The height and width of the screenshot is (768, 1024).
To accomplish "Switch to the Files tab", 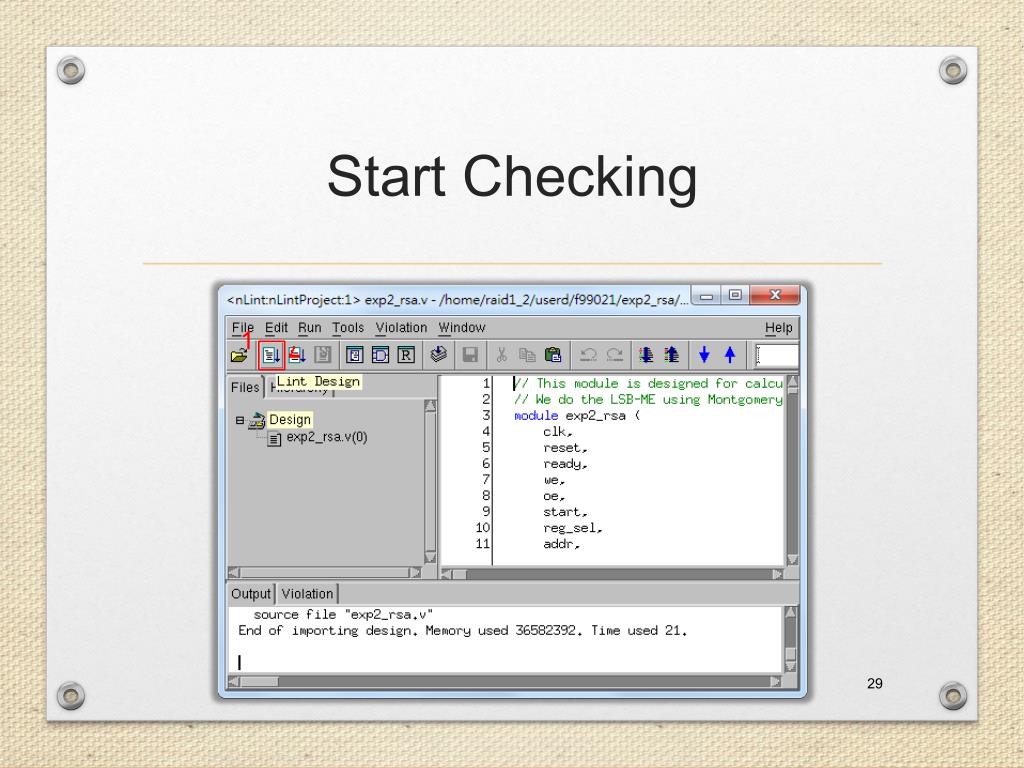I will pos(245,387).
